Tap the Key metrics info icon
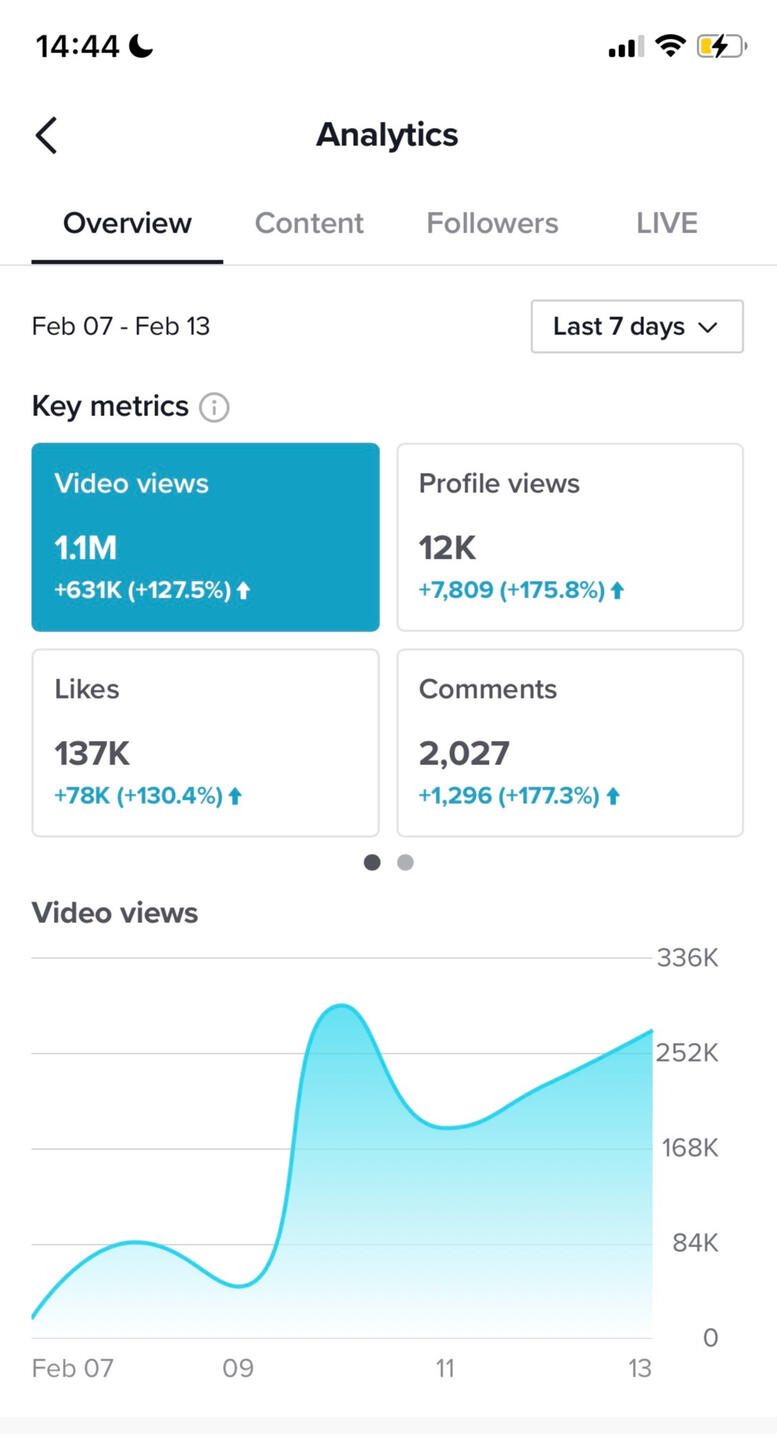The image size is (777, 1439). pyautogui.click(x=214, y=408)
